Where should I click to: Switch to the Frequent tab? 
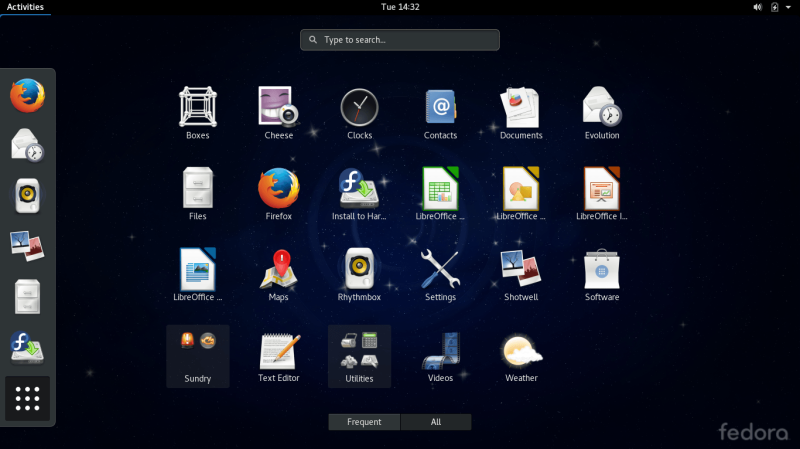coord(364,422)
